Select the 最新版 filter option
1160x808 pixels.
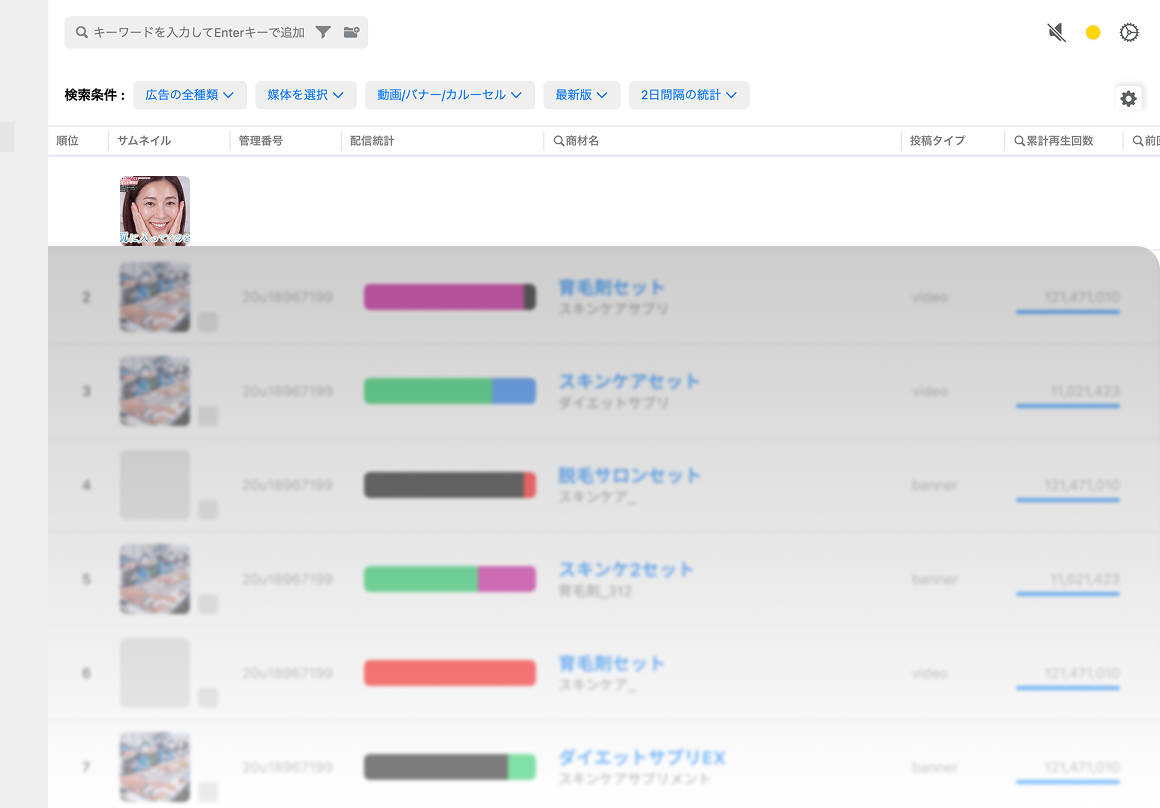click(581, 95)
